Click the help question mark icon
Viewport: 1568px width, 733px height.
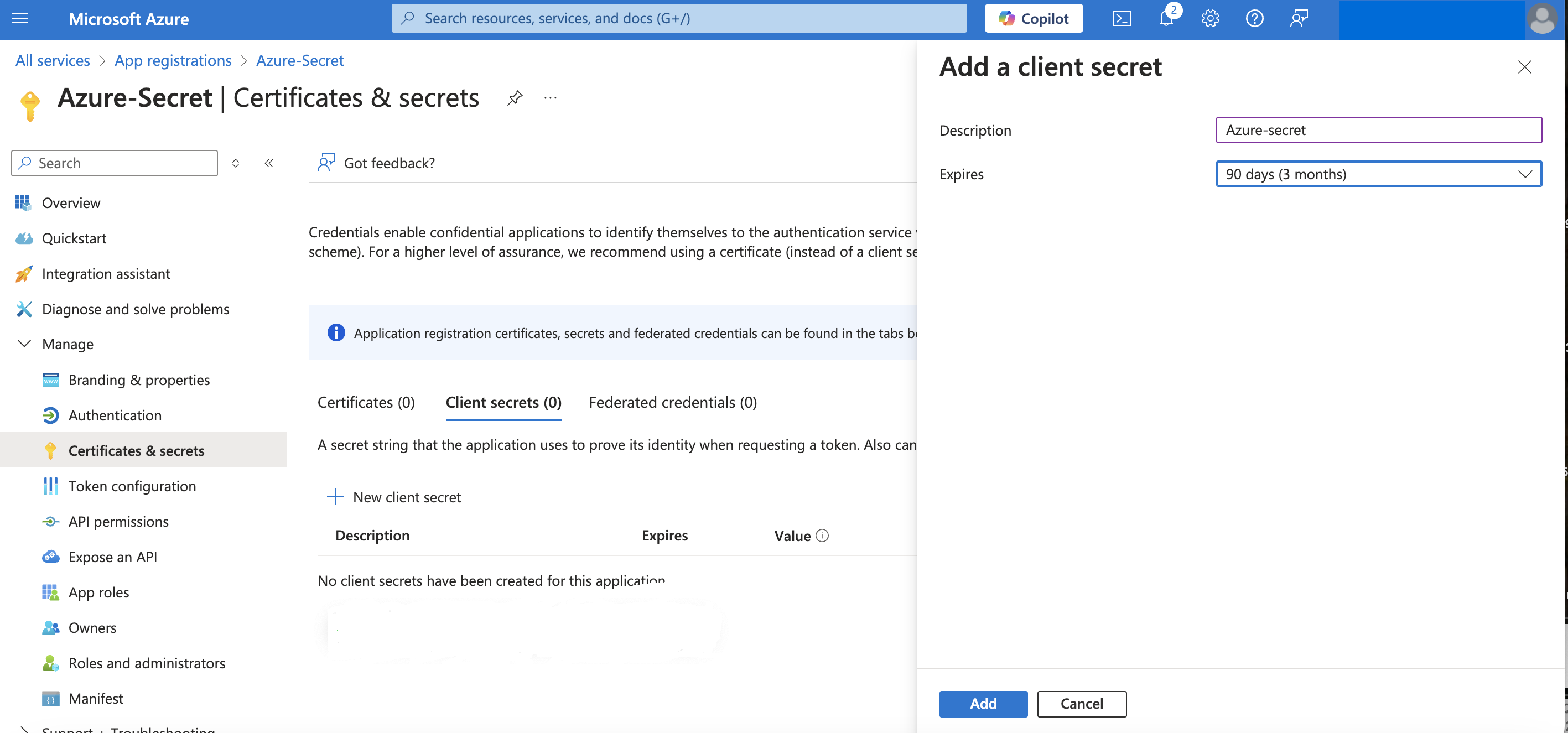coord(1254,18)
